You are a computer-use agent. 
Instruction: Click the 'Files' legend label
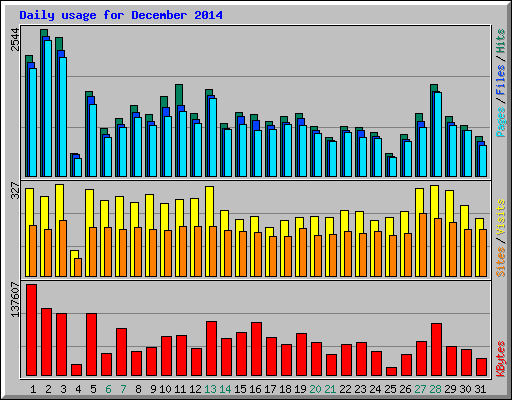[500, 79]
